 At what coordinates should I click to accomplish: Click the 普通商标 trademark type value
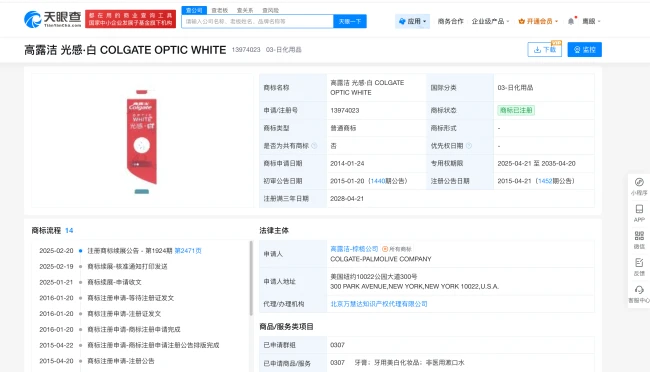pos(343,128)
